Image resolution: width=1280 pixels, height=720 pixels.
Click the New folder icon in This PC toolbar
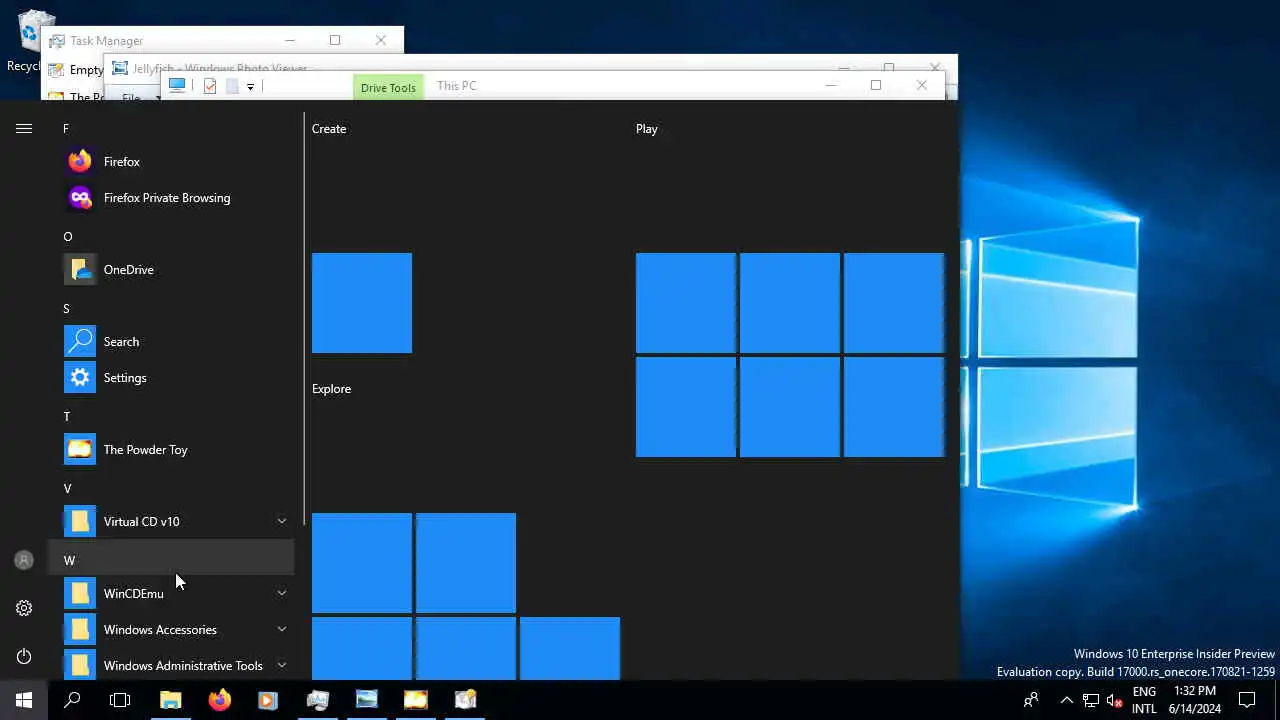coord(232,86)
